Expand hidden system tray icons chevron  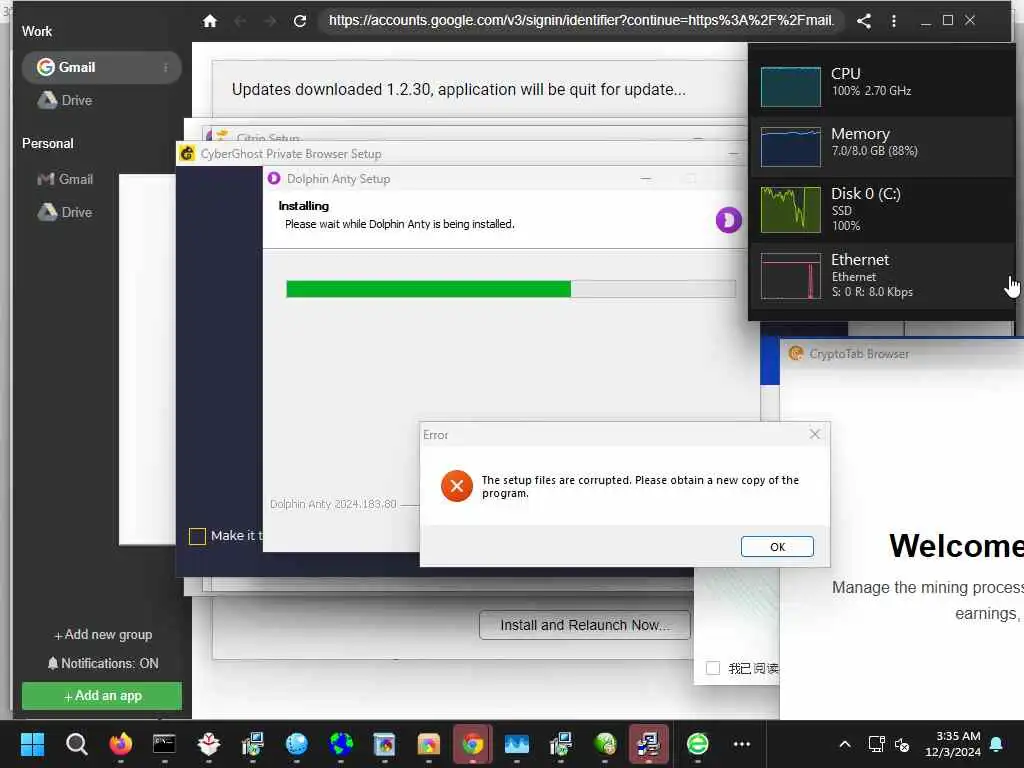(x=844, y=744)
